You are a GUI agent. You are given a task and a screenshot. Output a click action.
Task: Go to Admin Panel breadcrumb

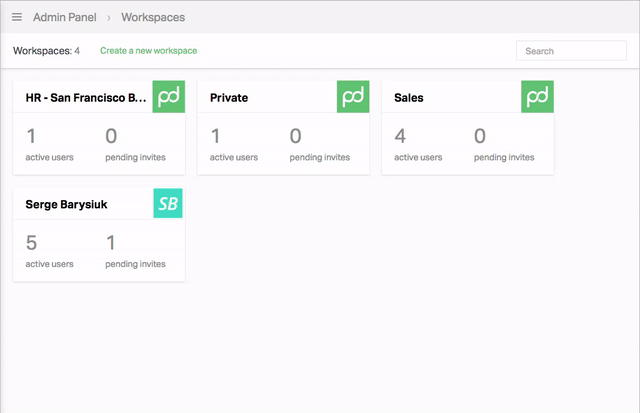point(65,17)
